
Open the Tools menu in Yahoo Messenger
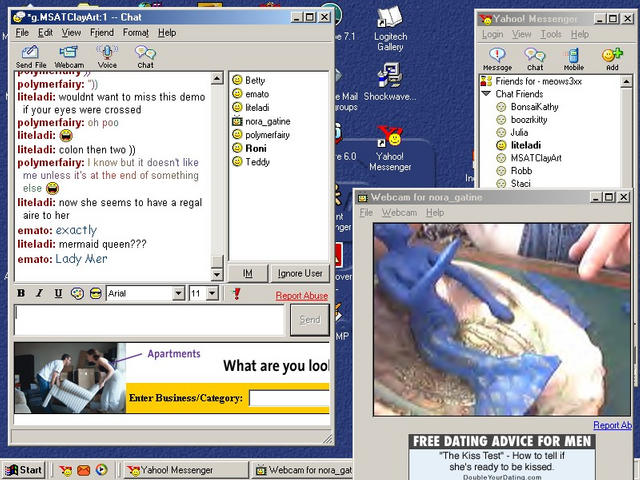pyautogui.click(x=551, y=34)
